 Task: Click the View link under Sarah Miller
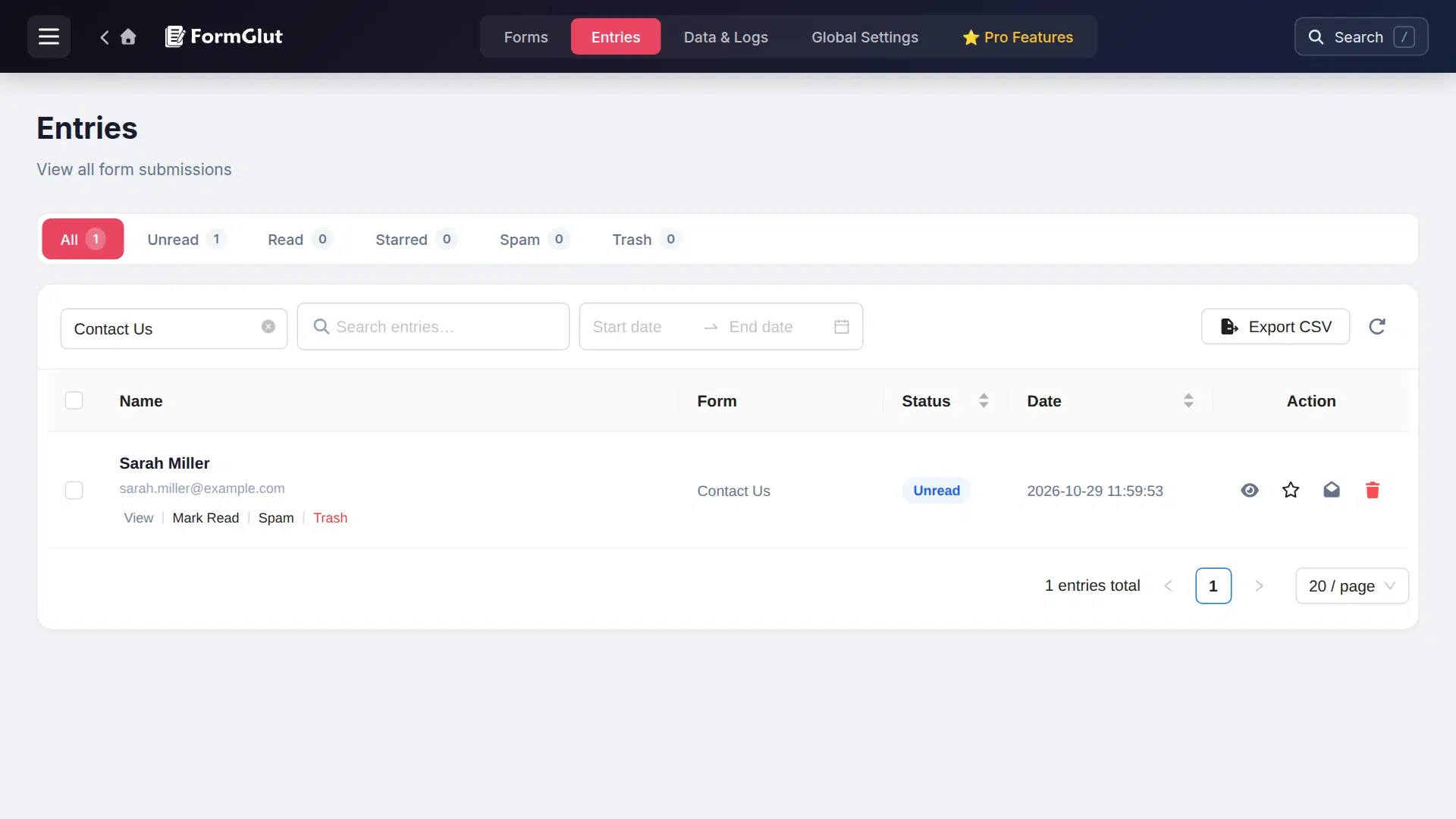[139, 518]
